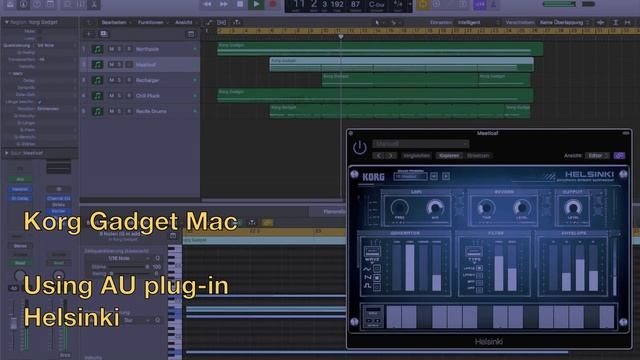Click the add track plus button
This screenshot has width=640, height=360.
click(x=89, y=34)
